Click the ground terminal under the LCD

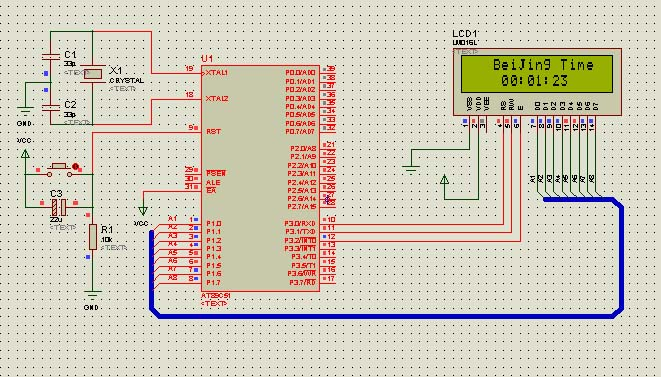tap(411, 170)
